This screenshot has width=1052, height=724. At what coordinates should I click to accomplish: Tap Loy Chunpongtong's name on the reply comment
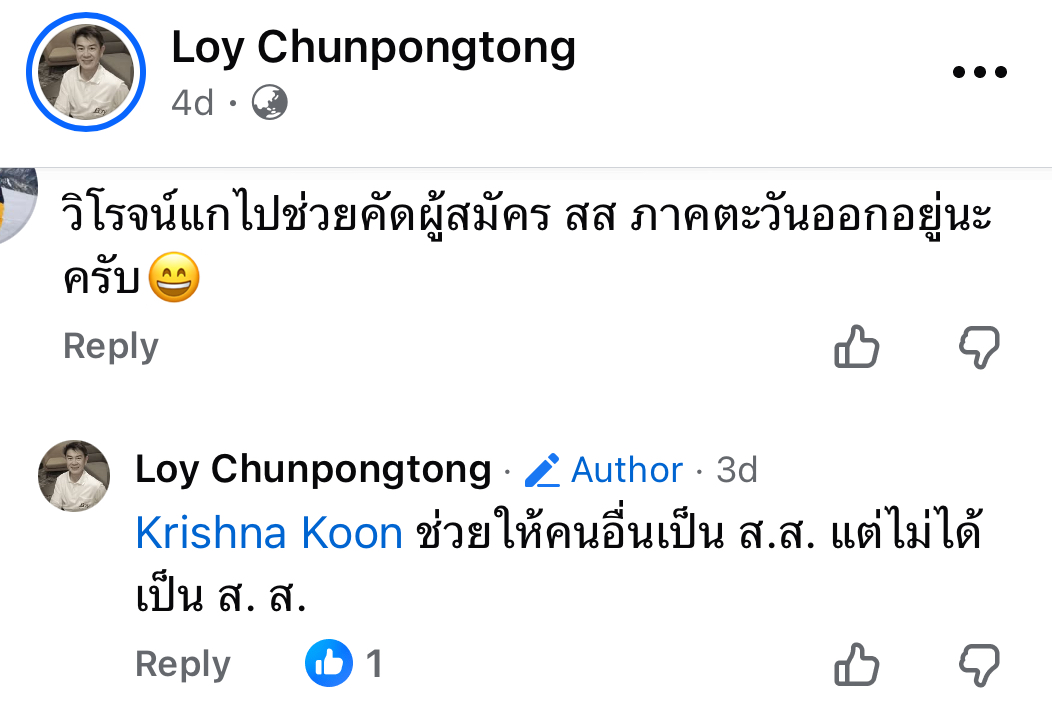click(313, 469)
